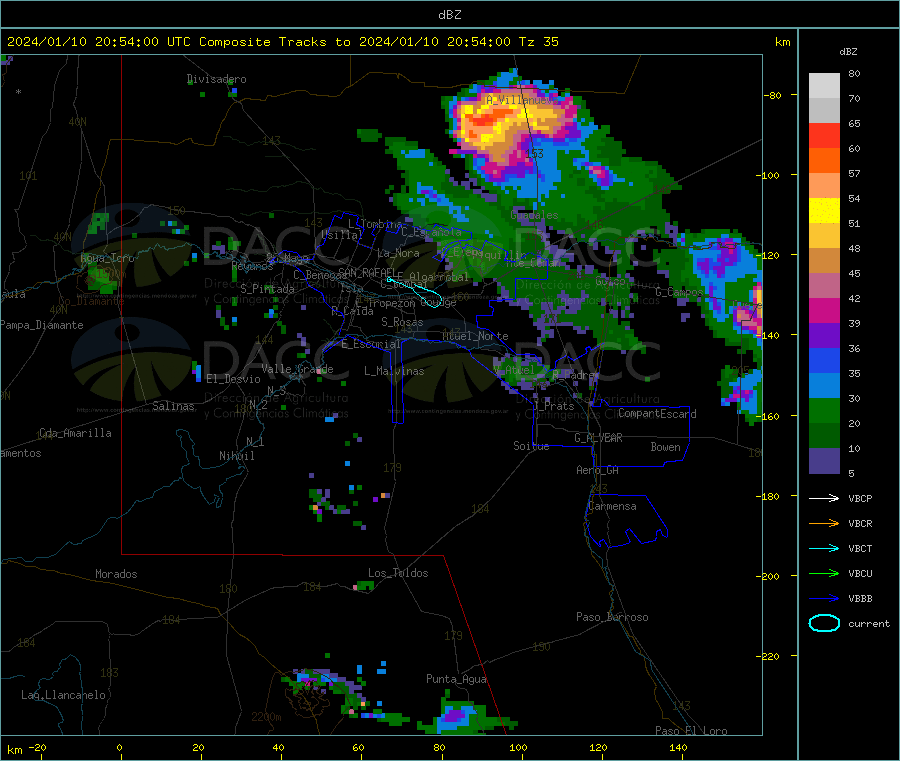Click the 'Pampa_Diamante' map label
900x761 pixels.
point(42,325)
